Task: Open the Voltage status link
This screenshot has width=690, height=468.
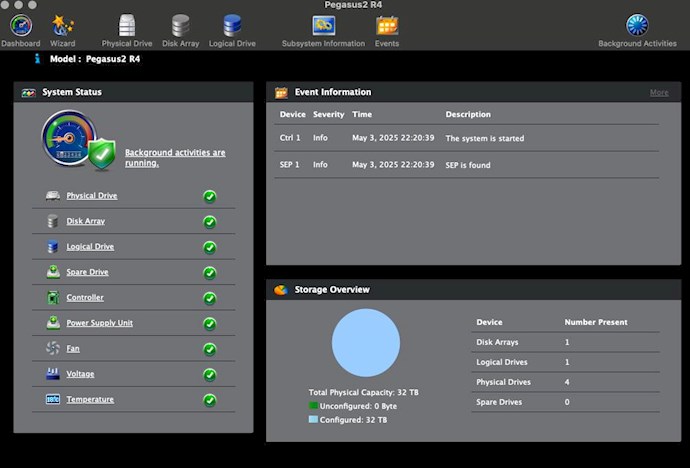Action: click(x=80, y=374)
